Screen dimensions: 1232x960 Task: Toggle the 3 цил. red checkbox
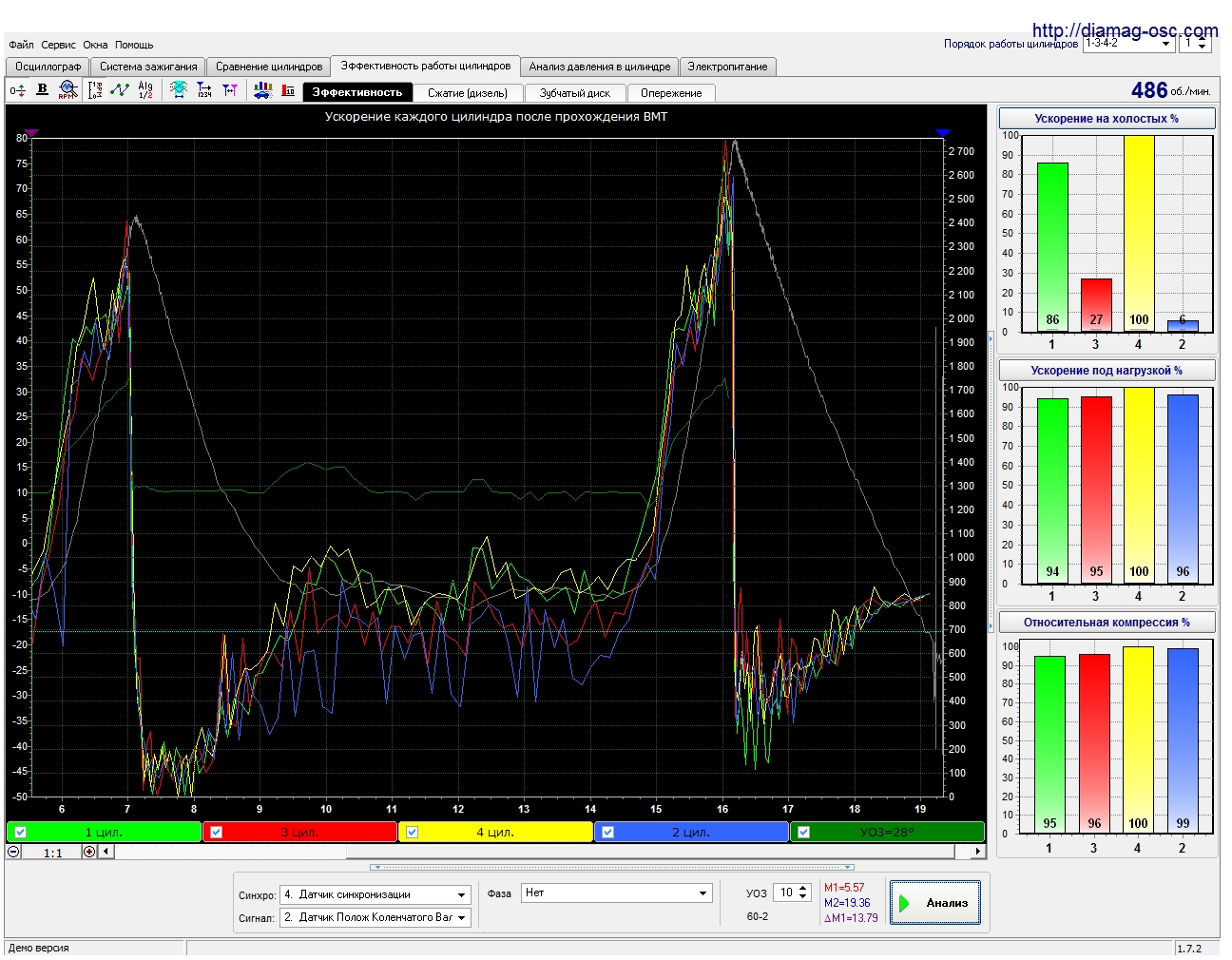click(x=217, y=832)
